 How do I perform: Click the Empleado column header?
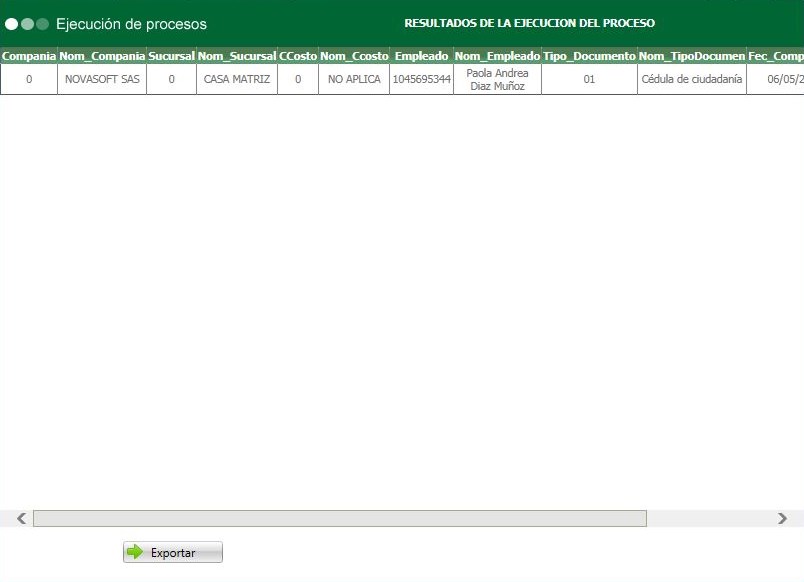point(421,56)
